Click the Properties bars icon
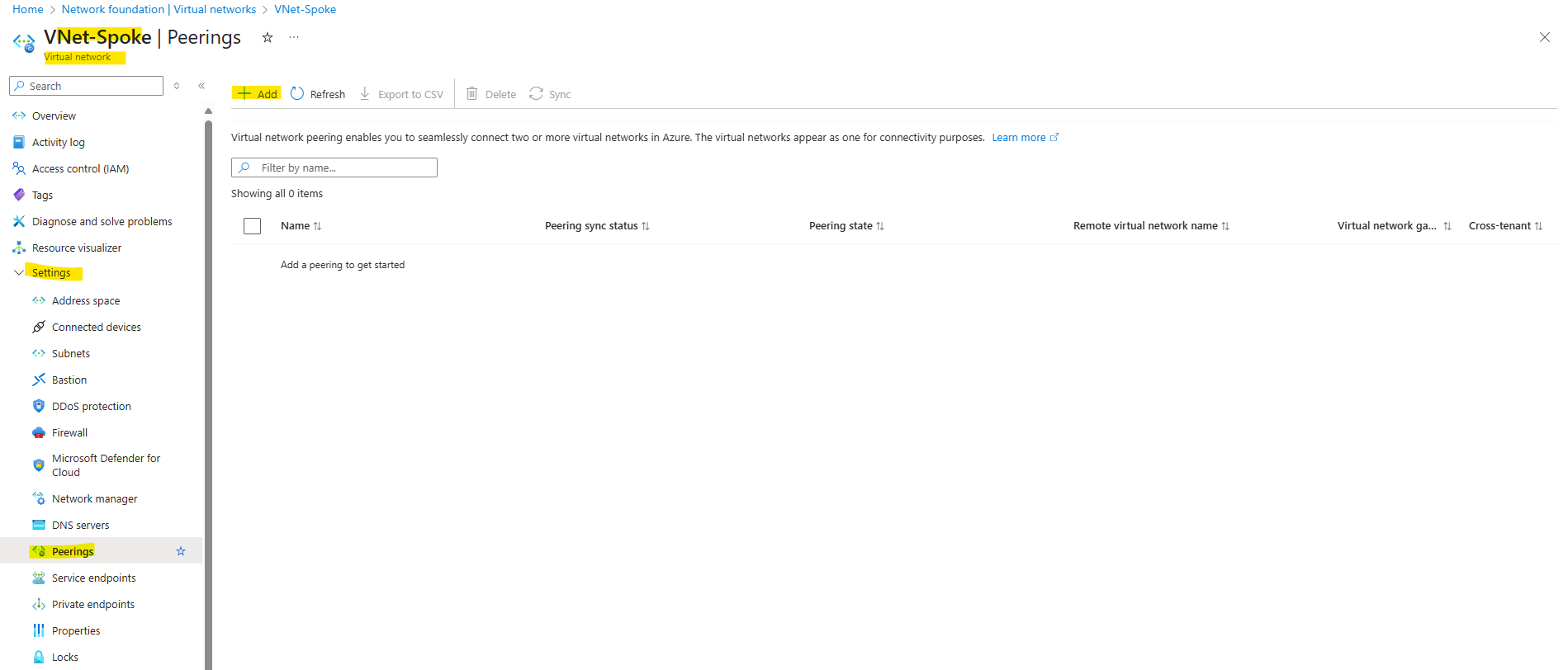This screenshot has width=1568, height=670. coord(39,630)
